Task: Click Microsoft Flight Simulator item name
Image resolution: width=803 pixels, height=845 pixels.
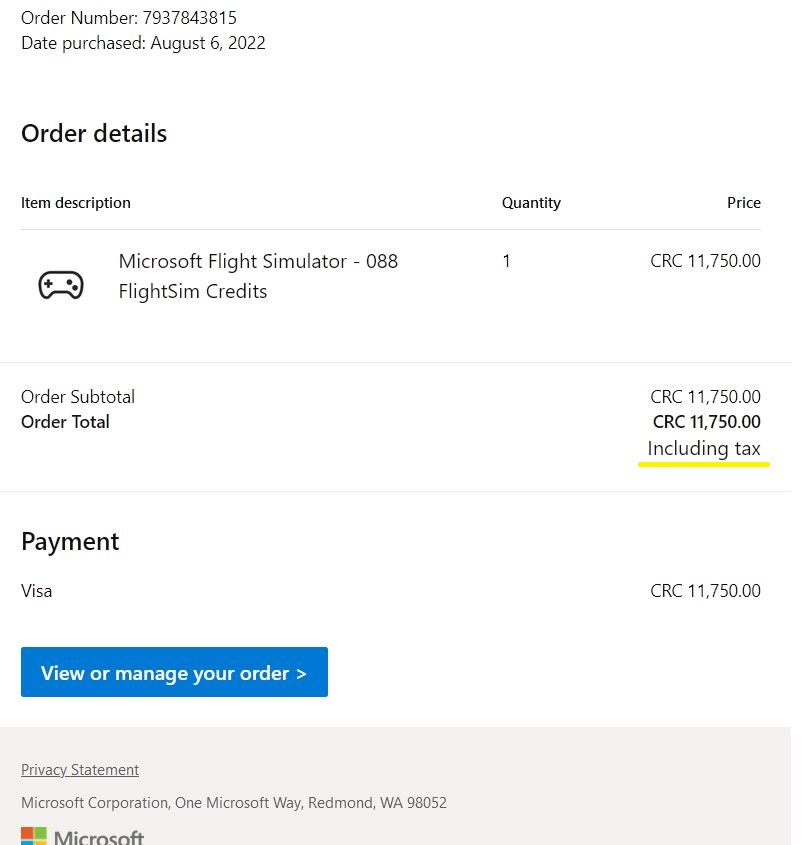Action: pos(258,276)
